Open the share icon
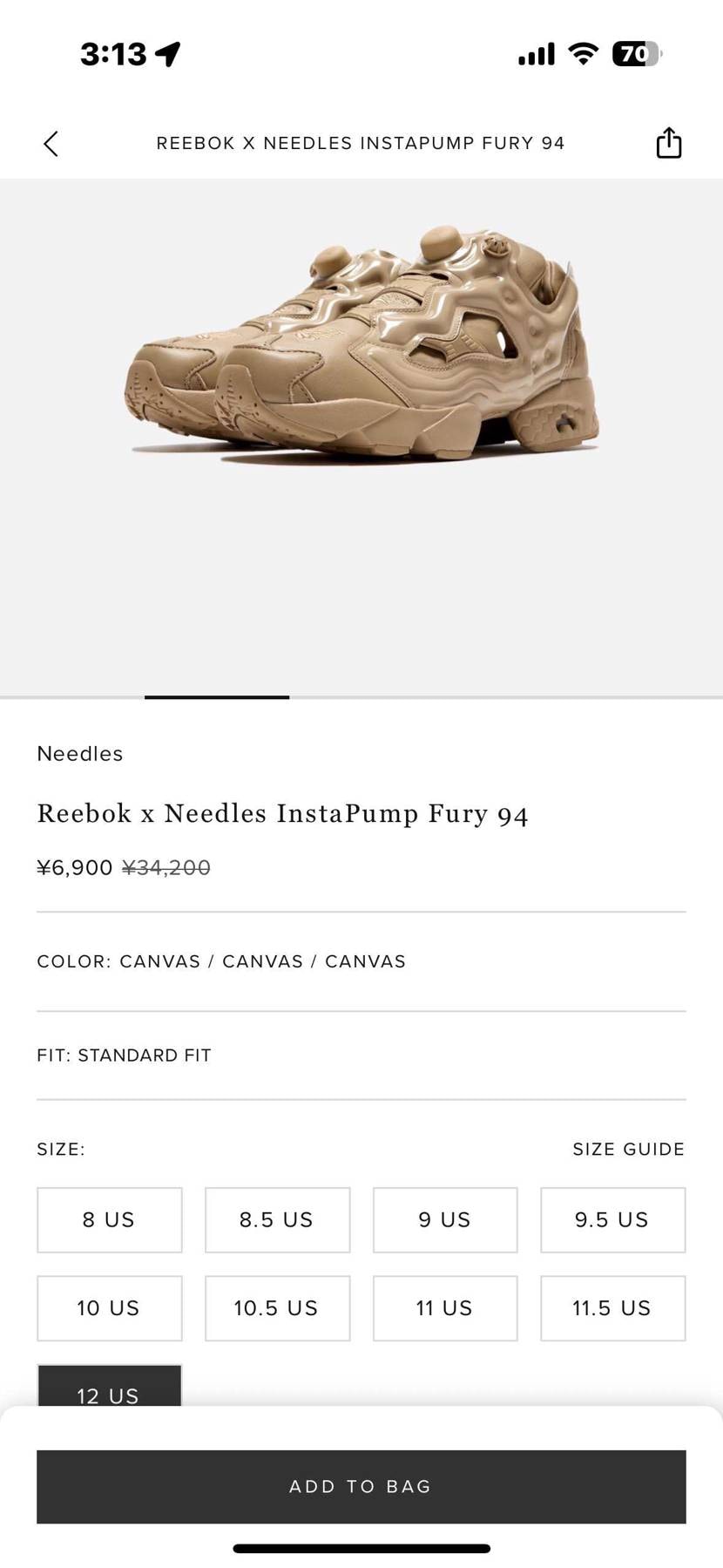Screen dimensions: 723x1568 point(668,143)
